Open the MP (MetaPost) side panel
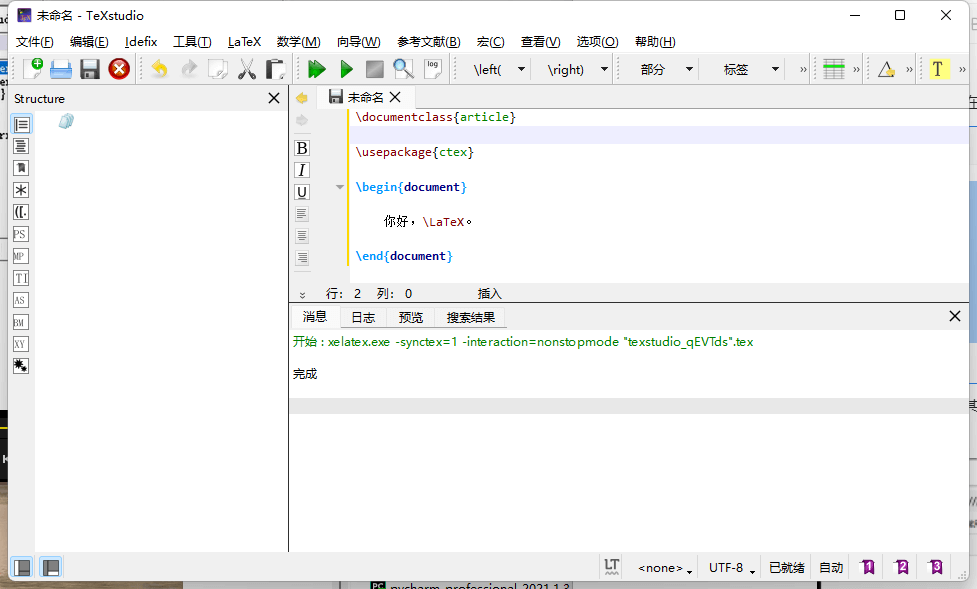 [21, 256]
